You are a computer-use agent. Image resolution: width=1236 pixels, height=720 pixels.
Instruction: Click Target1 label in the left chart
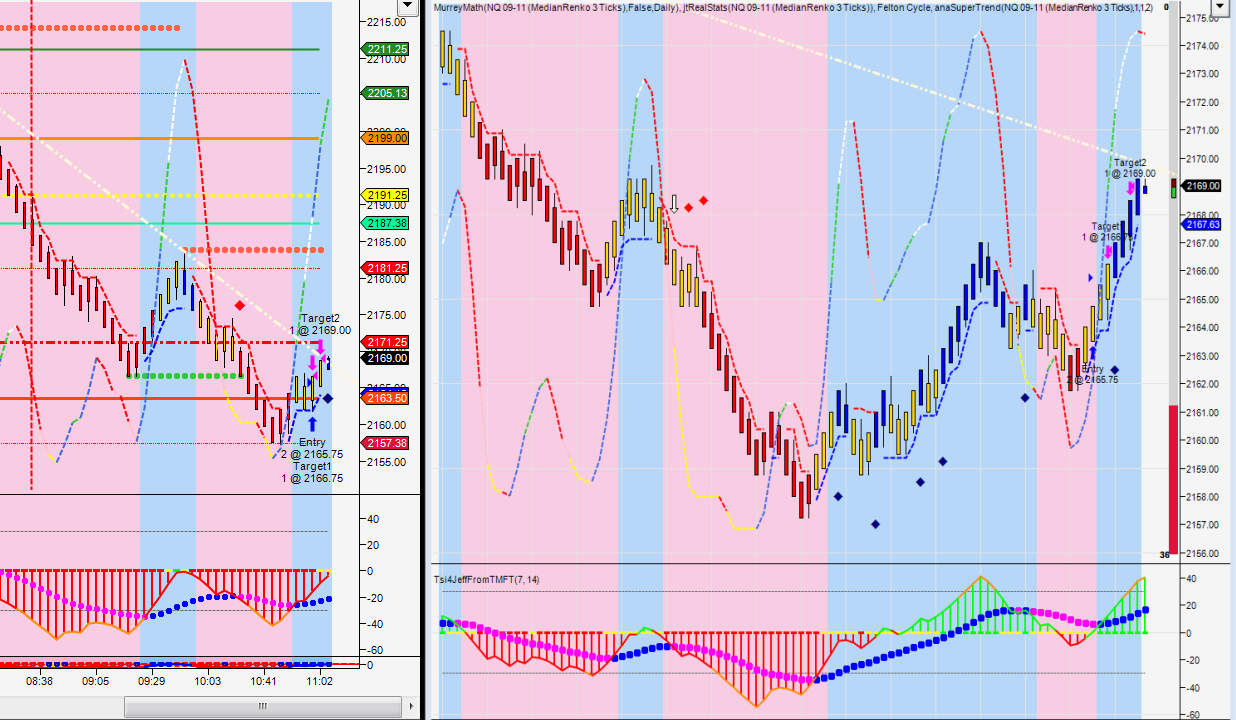(x=312, y=466)
